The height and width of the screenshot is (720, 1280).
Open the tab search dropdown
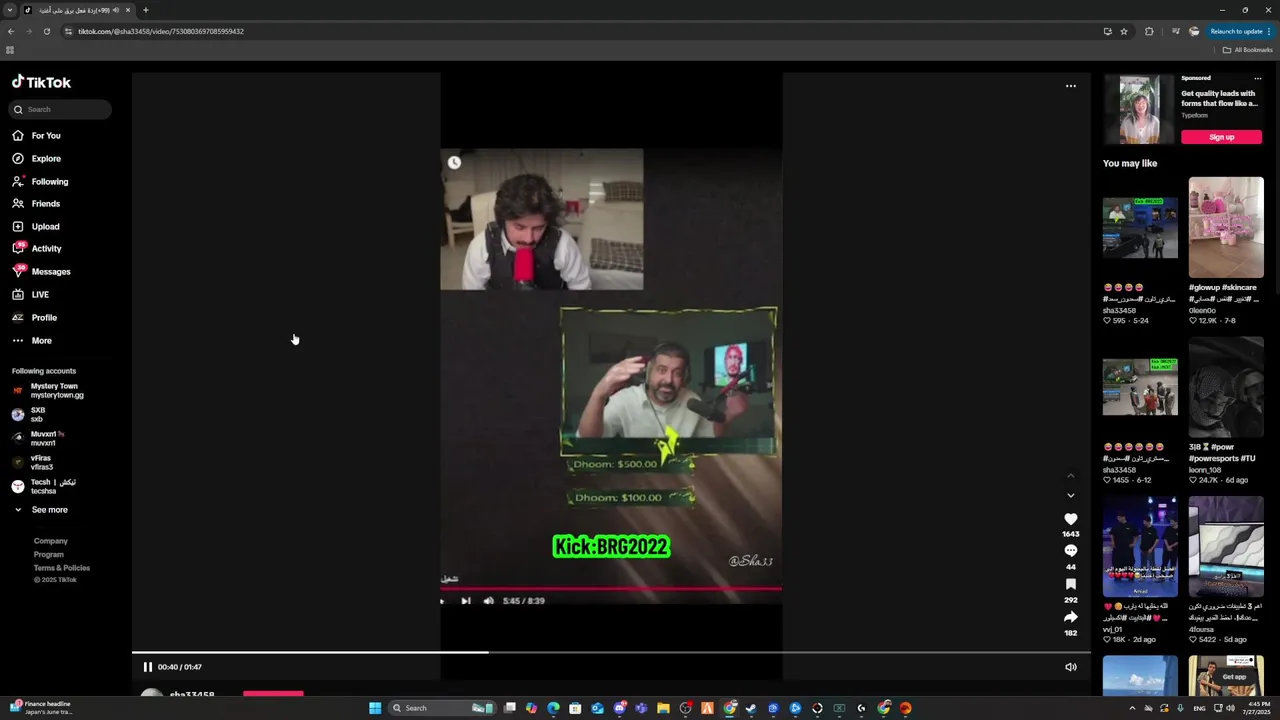[10, 10]
